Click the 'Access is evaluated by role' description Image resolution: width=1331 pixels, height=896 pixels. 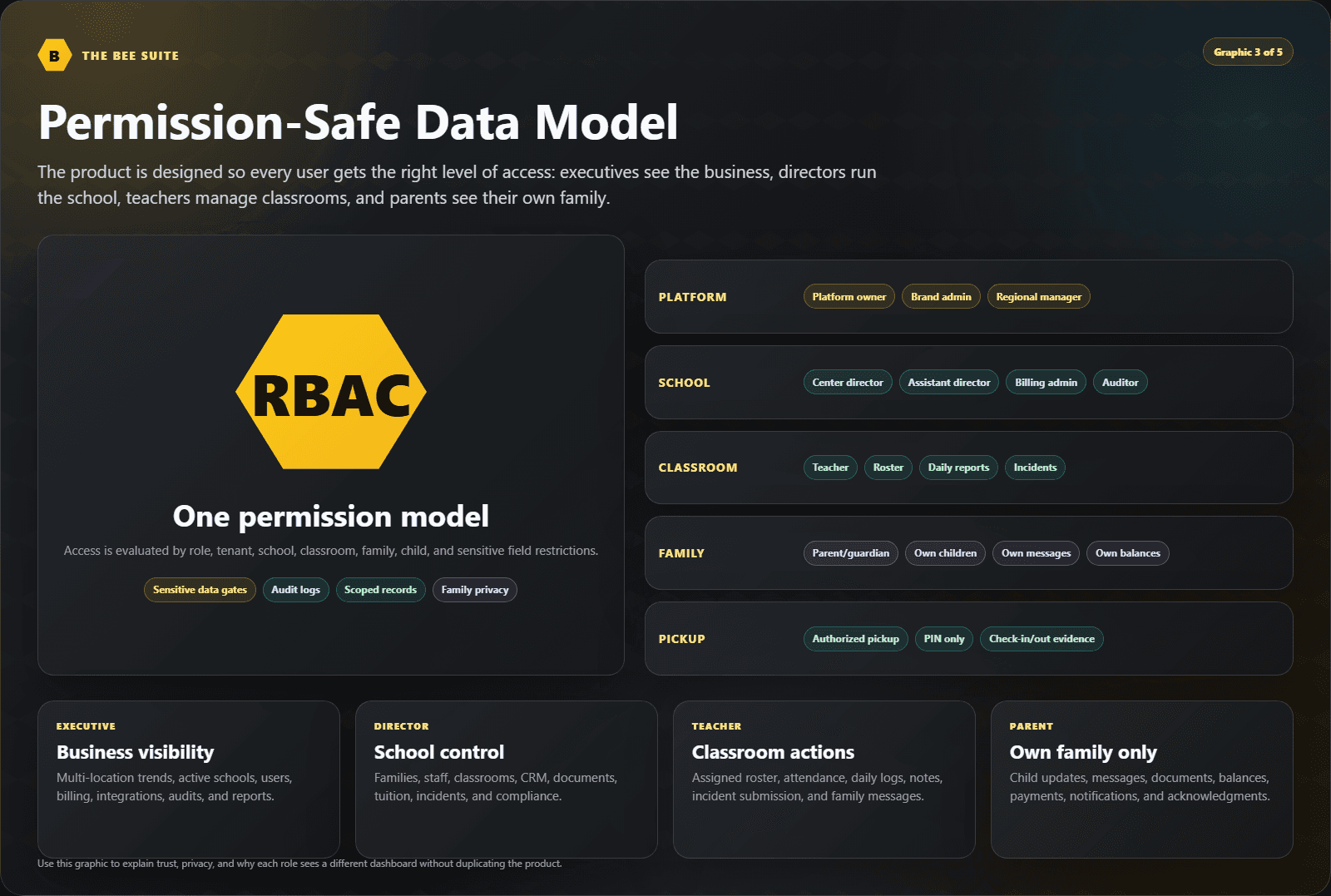point(331,551)
